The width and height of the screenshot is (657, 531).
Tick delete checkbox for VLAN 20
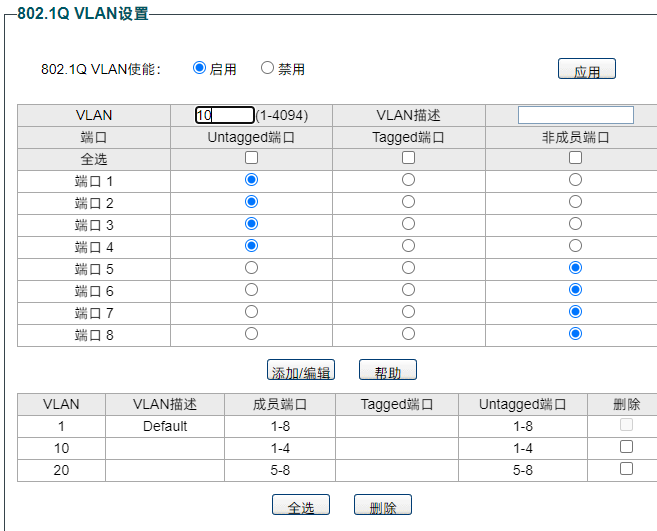tap(626, 468)
